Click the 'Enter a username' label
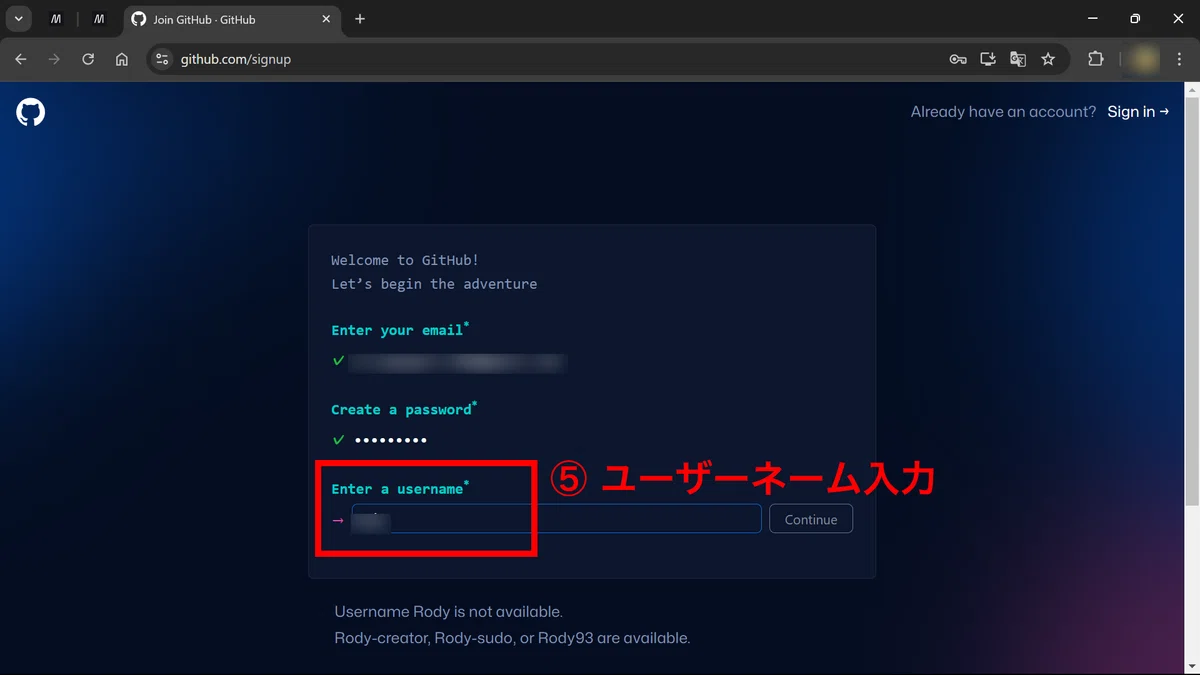Image resolution: width=1200 pixels, height=675 pixels. [400, 488]
